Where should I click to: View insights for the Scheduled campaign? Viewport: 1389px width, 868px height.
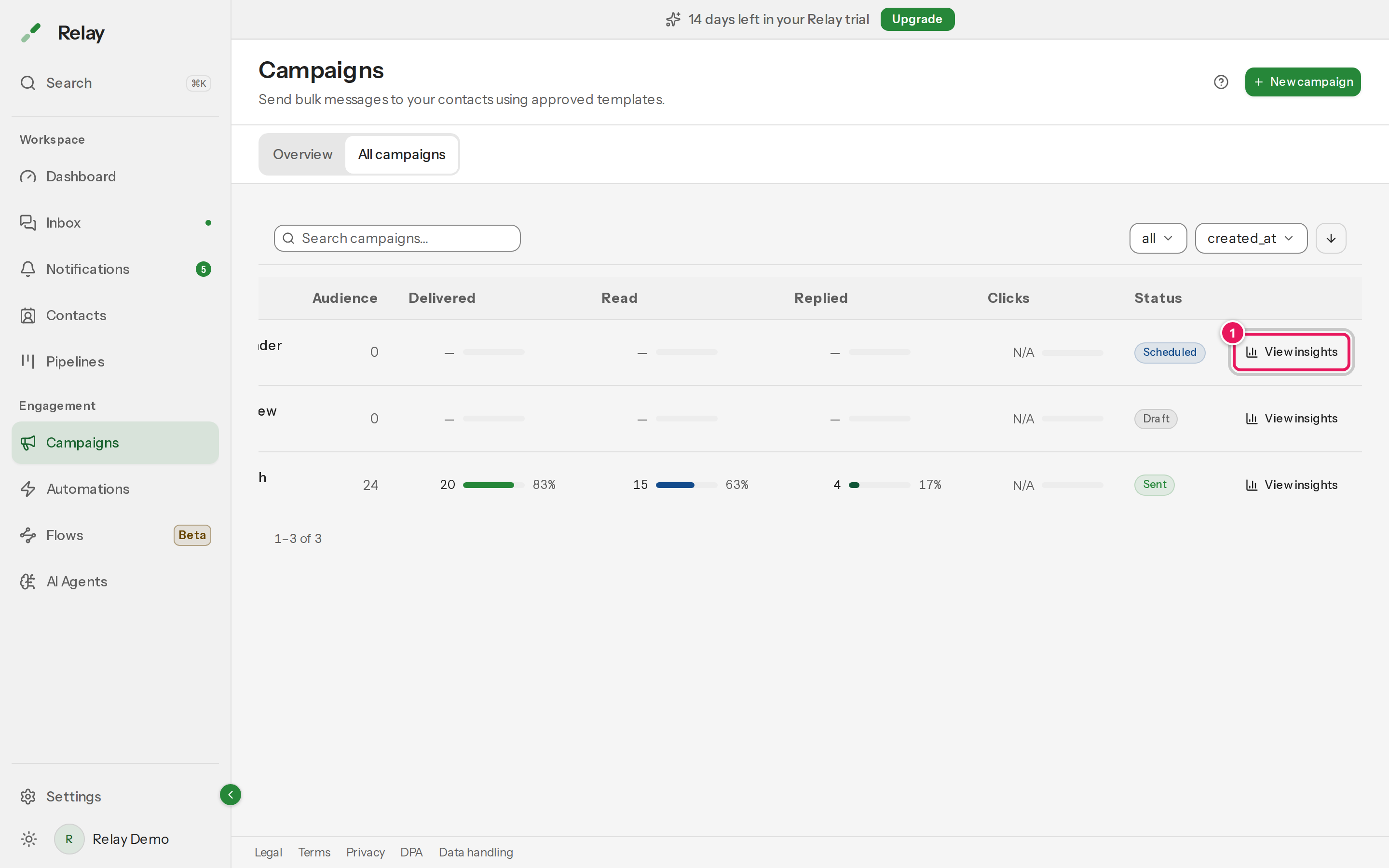tap(1291, 352)
